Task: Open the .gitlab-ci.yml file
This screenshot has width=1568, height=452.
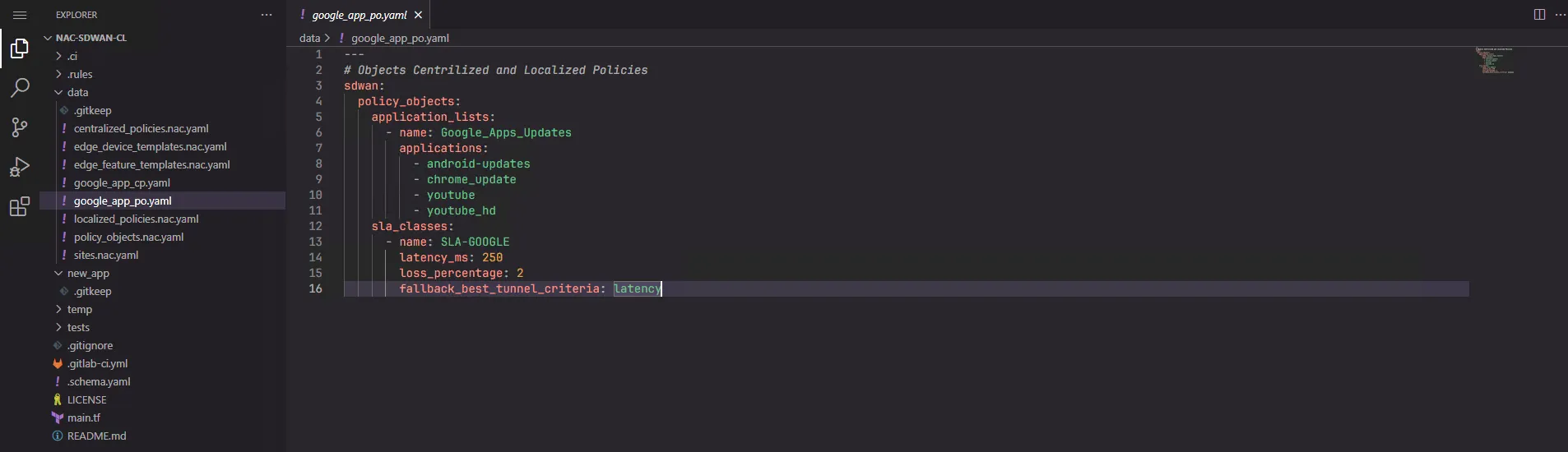Action: coord(97,363)
